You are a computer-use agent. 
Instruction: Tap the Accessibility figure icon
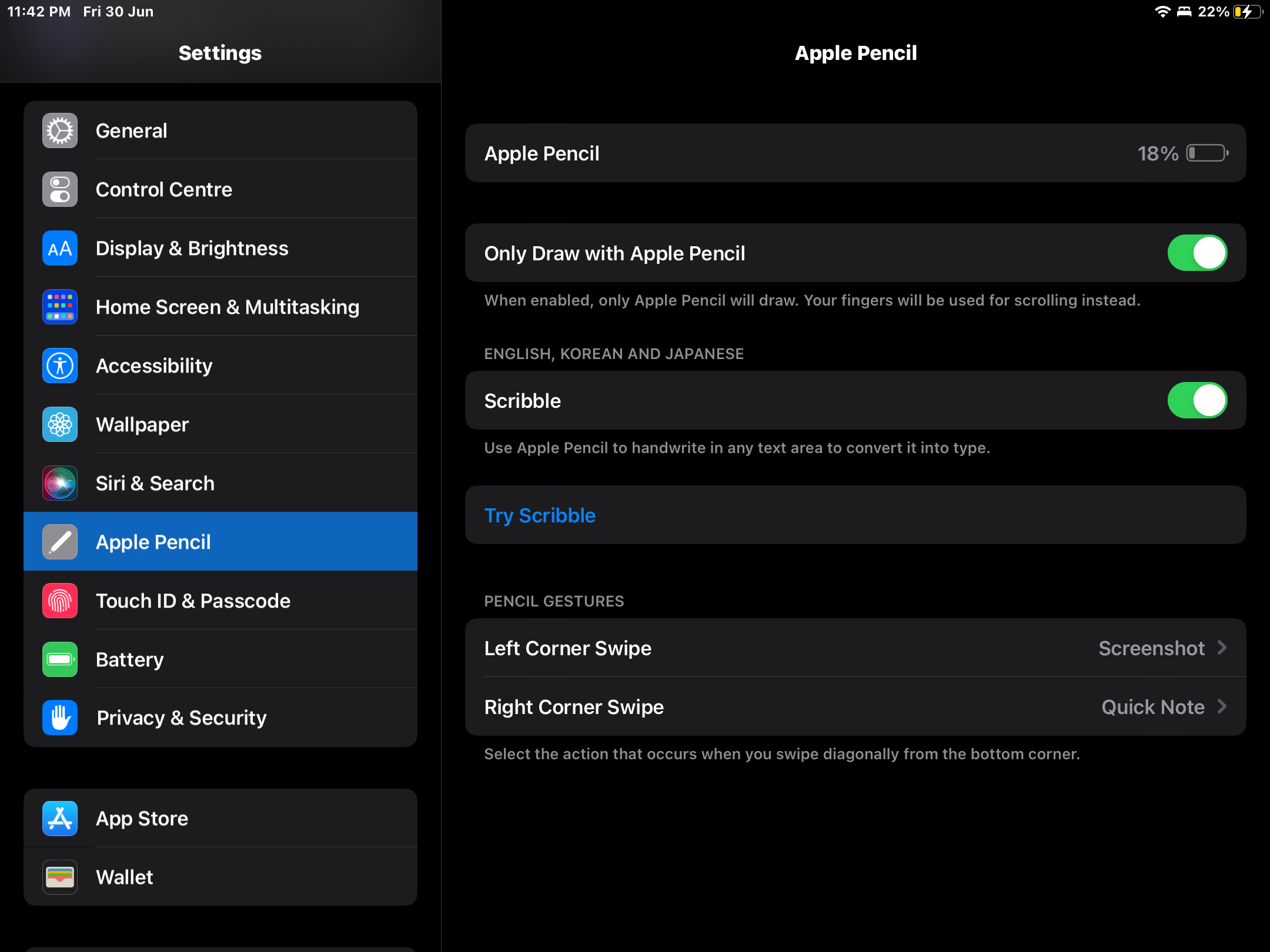tap(60, 366)
